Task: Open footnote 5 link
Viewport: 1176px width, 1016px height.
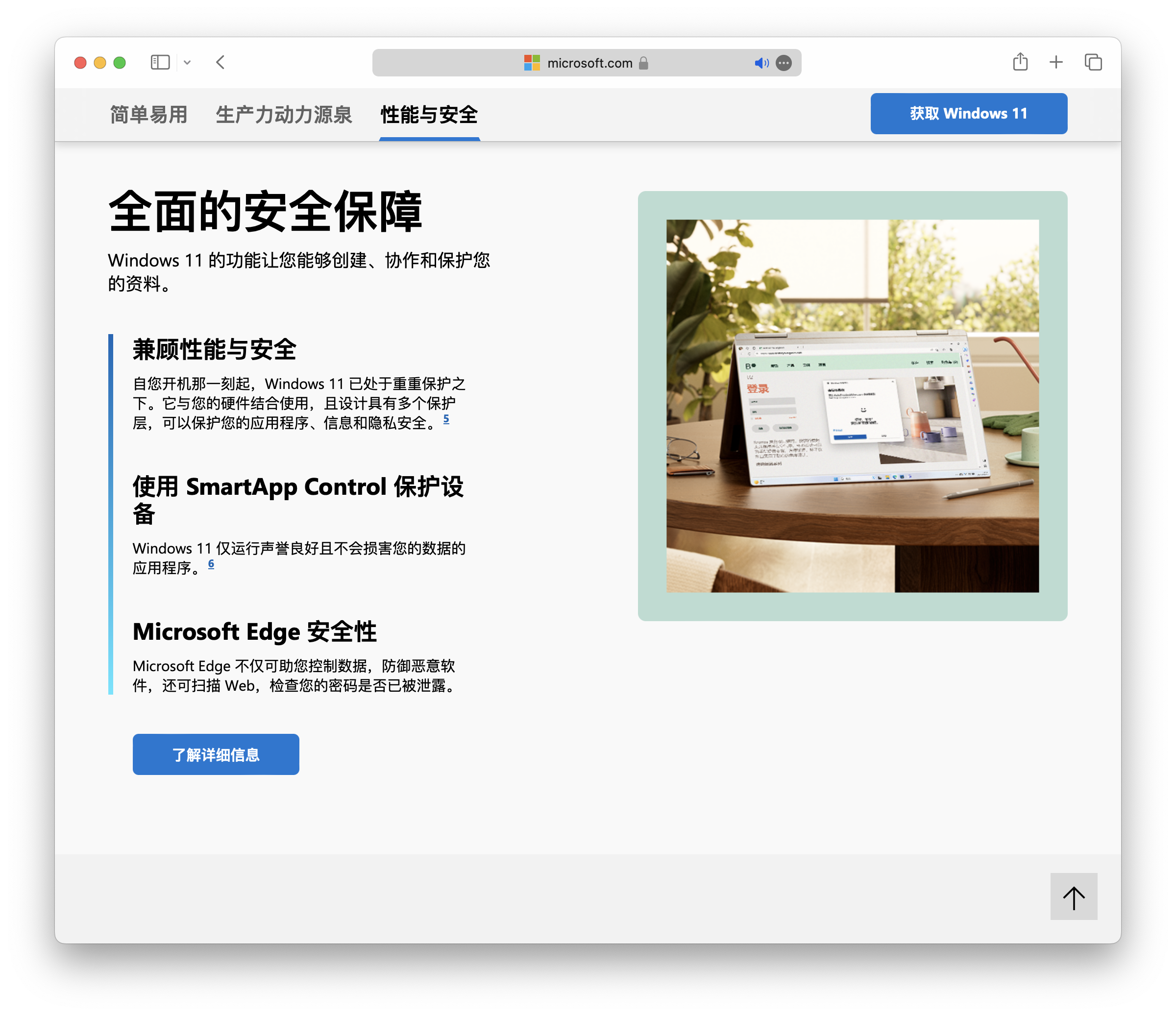Action: tap(446, 419)
